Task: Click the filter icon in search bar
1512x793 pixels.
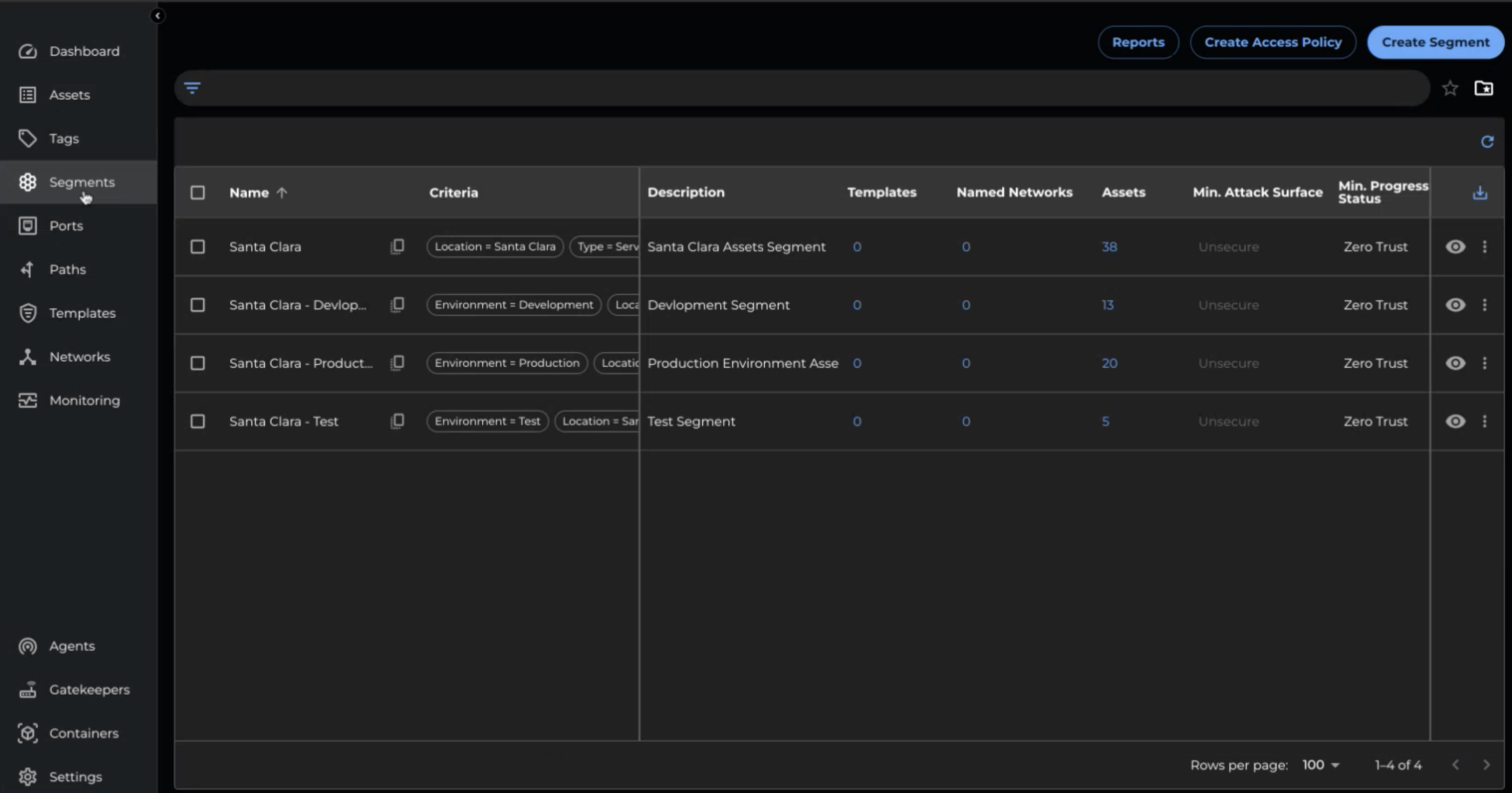Action: pyautogui.click(x=192, y=88)
